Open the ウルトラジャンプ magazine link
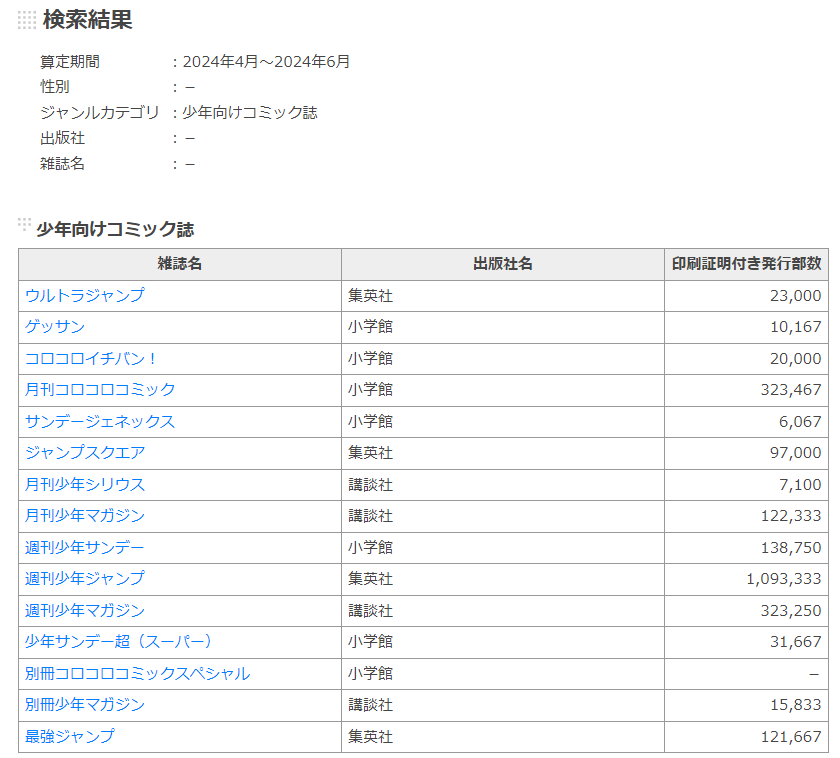The image size is (840, 758). click(x=85, y=295)
